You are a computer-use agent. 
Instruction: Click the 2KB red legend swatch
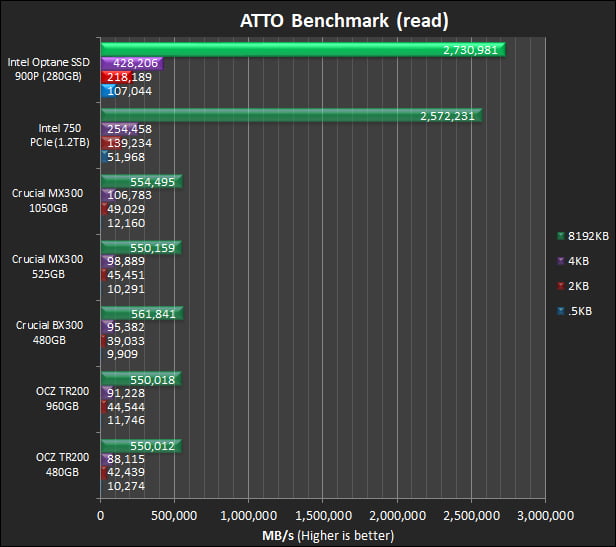click(x=561, y=286)
